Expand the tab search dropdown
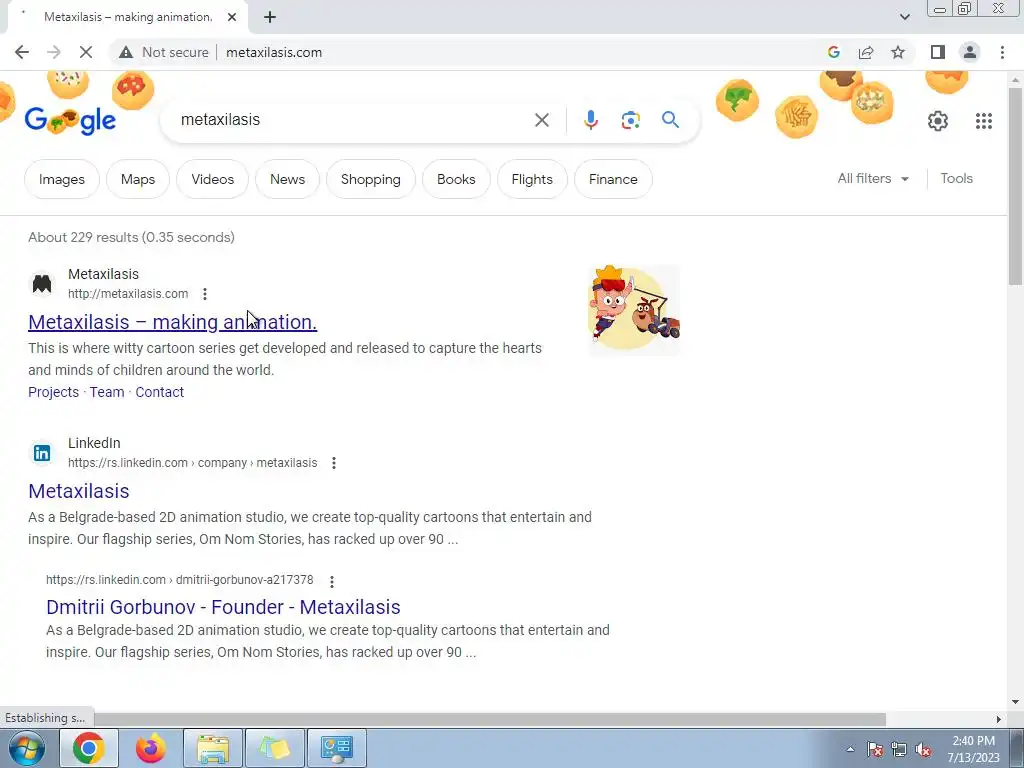 click(904, 17)
